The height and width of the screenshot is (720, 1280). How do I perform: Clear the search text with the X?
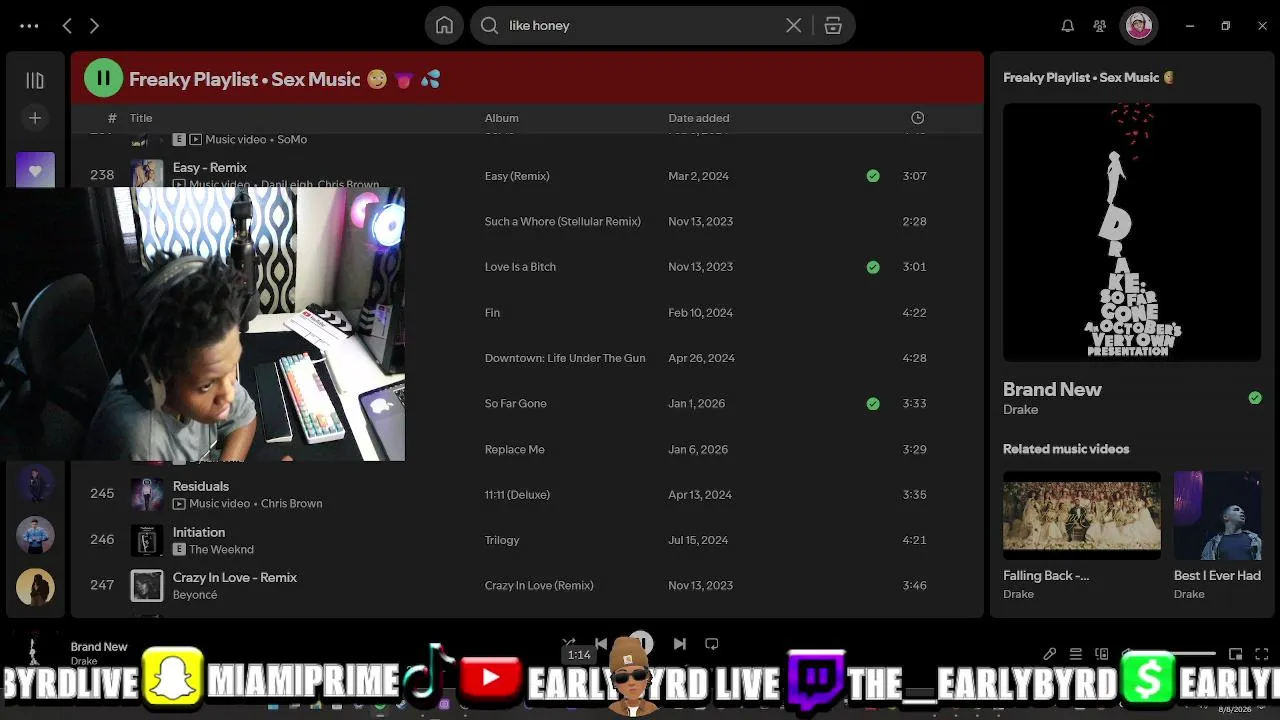[x=793, y=26]
